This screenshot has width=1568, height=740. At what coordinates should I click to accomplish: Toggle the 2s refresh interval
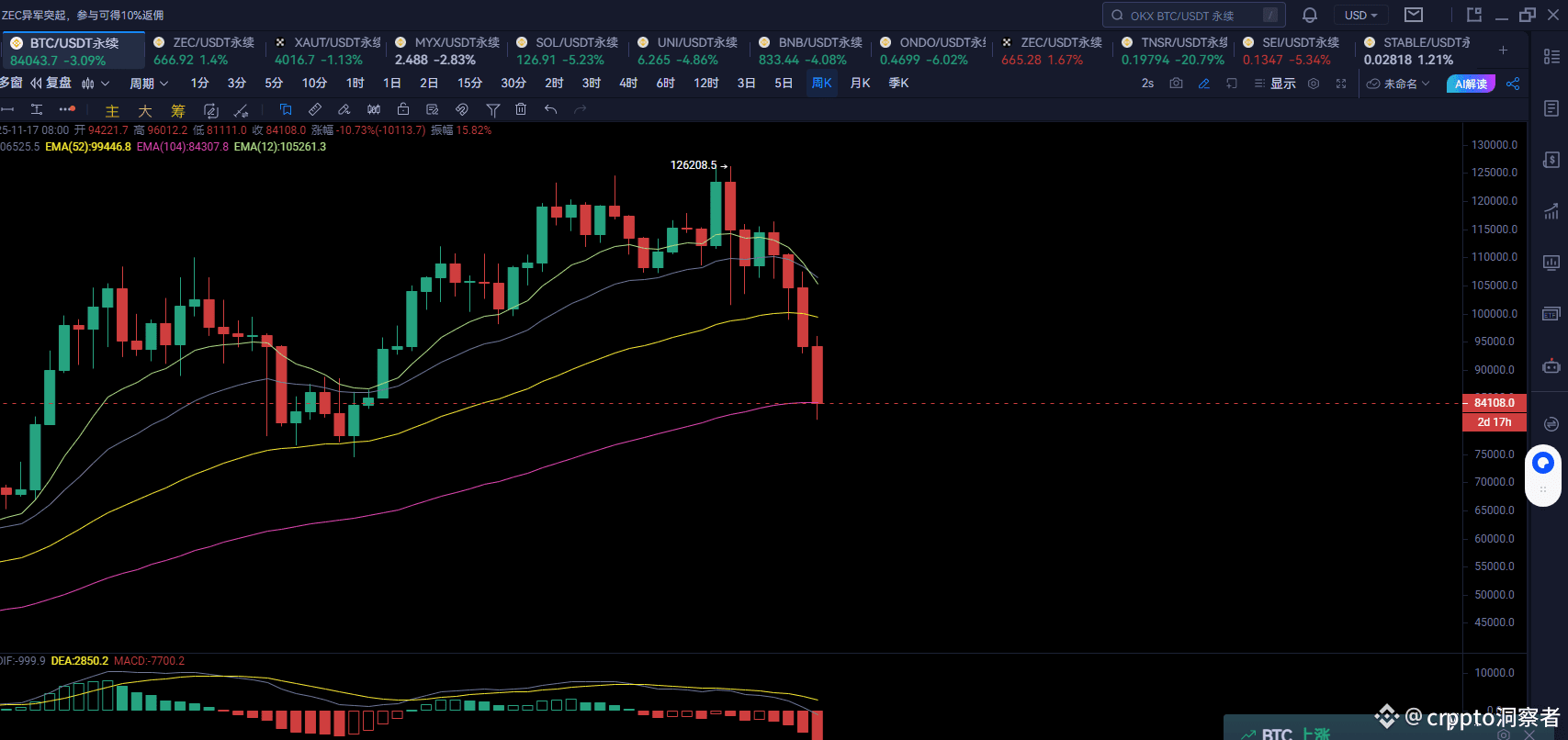coord(1147,84)
